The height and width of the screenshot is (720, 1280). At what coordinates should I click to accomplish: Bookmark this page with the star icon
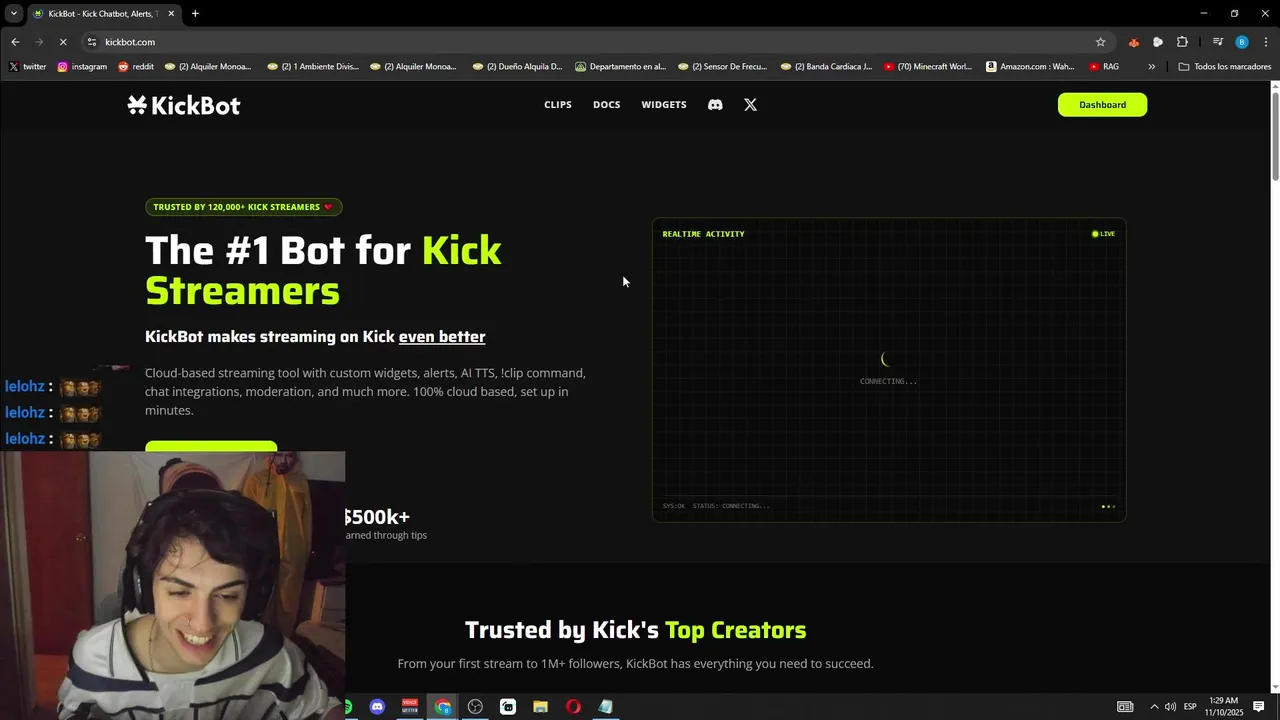pyautogui.click(x=1100, y=42)
